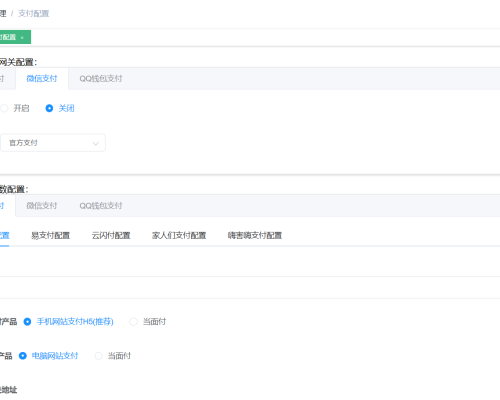Close the green 支付配置 page tag
The height and width of the screenshot is (400, 500).
coord(22,38)
